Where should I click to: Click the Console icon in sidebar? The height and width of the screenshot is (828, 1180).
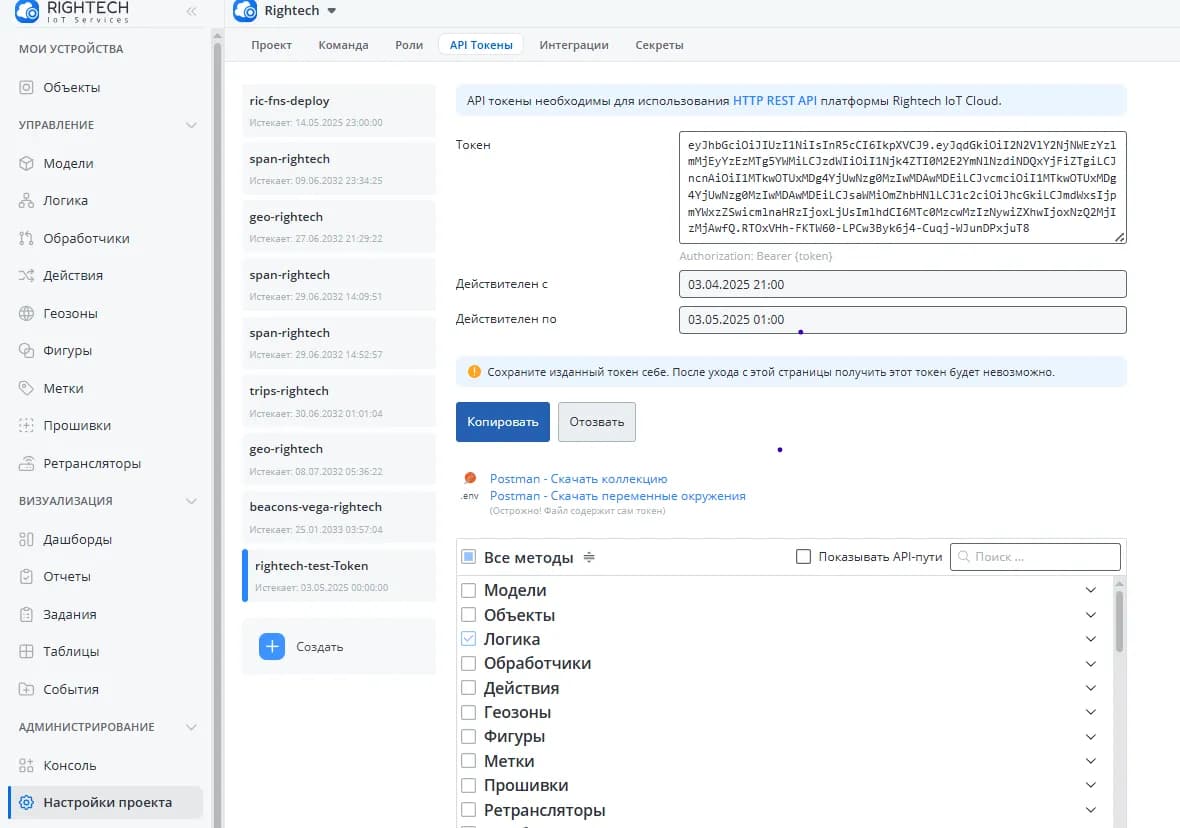tap(27, 765)
